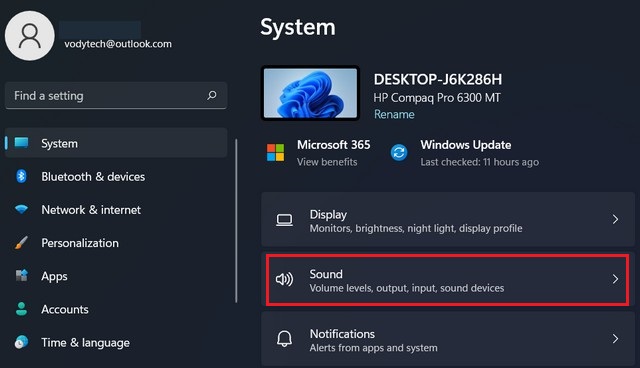Click the Sound speaker icon
The height and width of the screenshot is (368, 640).
click(284, 279)
